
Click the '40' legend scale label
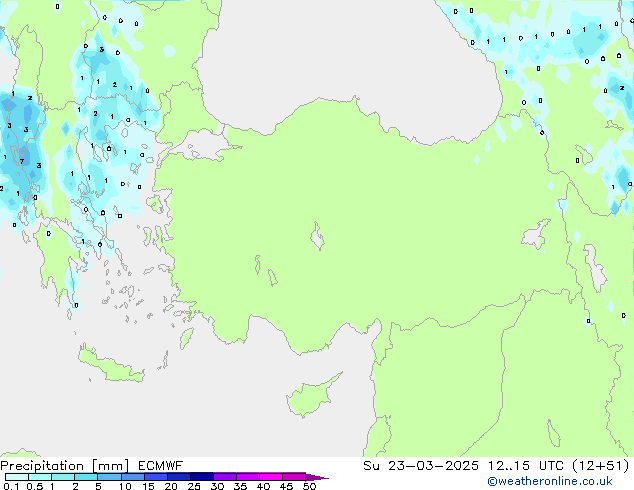tap(263, 486)
